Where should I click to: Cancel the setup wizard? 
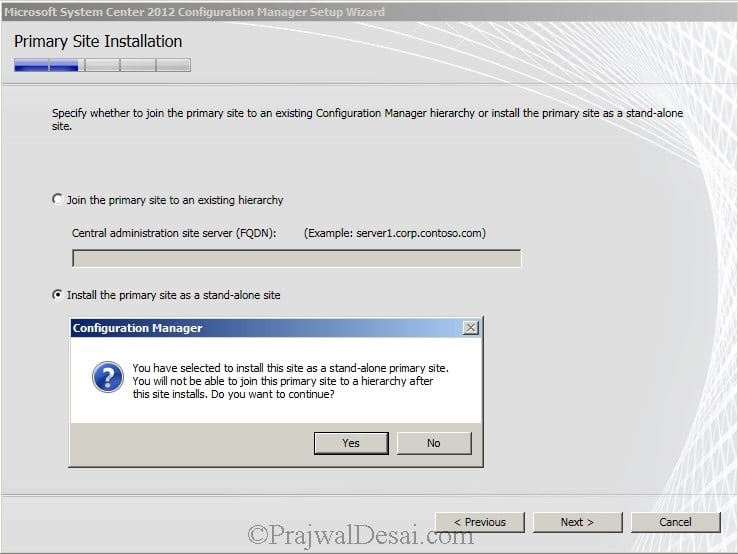[x=675, y=522]
